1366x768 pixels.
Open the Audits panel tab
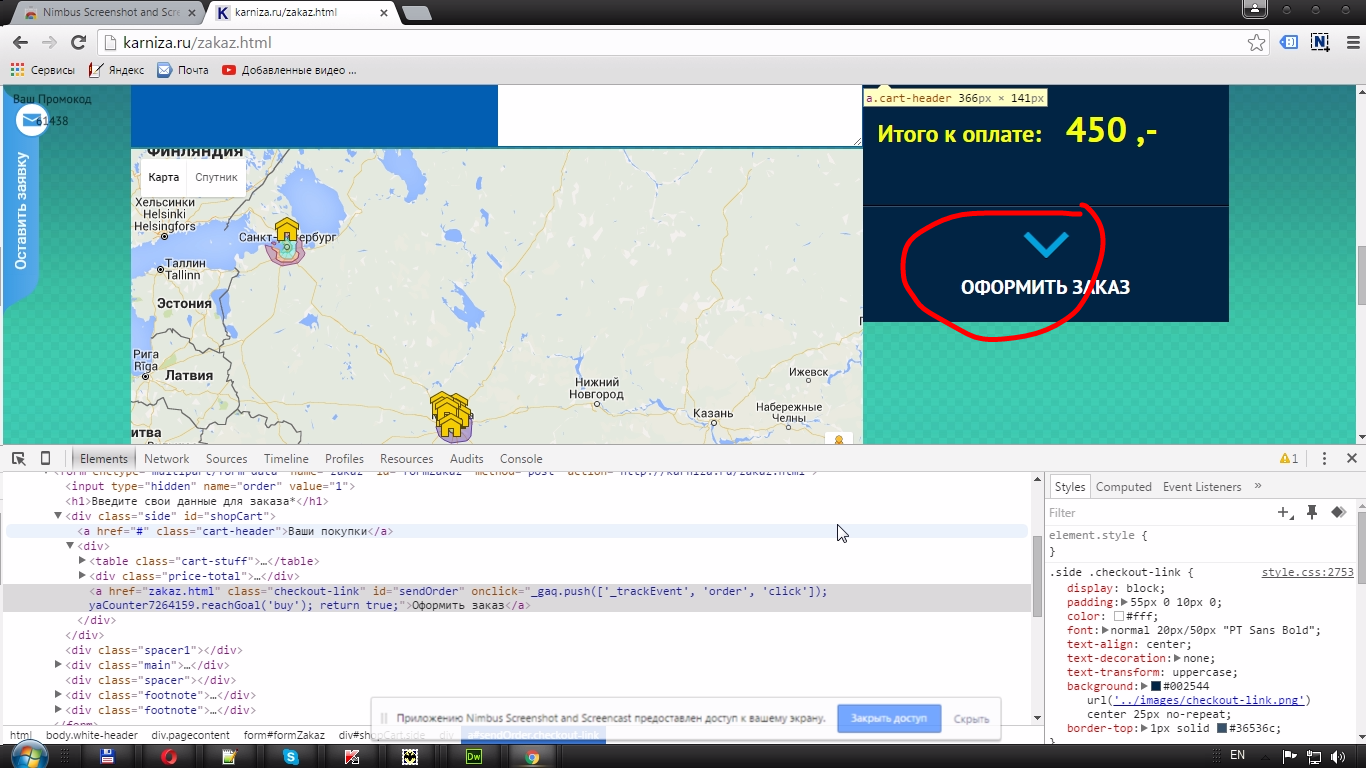point(466,459)
